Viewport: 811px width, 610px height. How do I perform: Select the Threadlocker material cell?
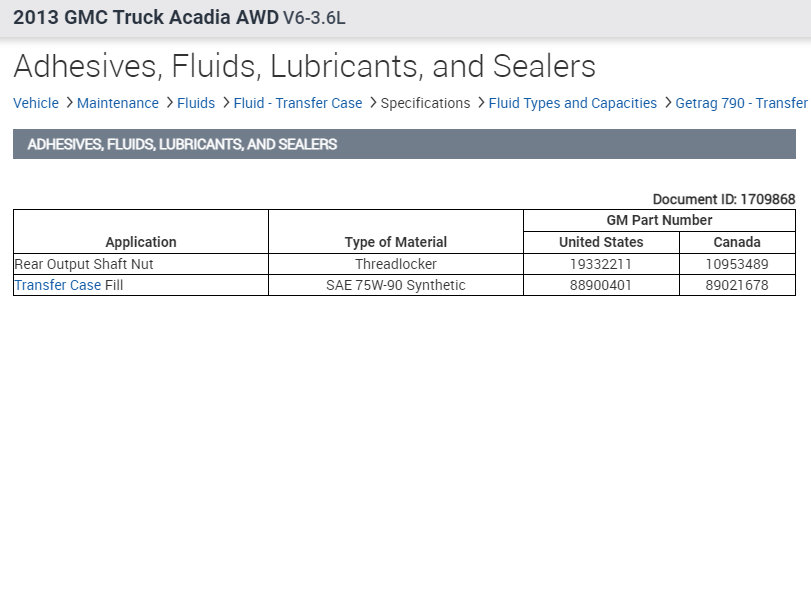tap(396, 264)
